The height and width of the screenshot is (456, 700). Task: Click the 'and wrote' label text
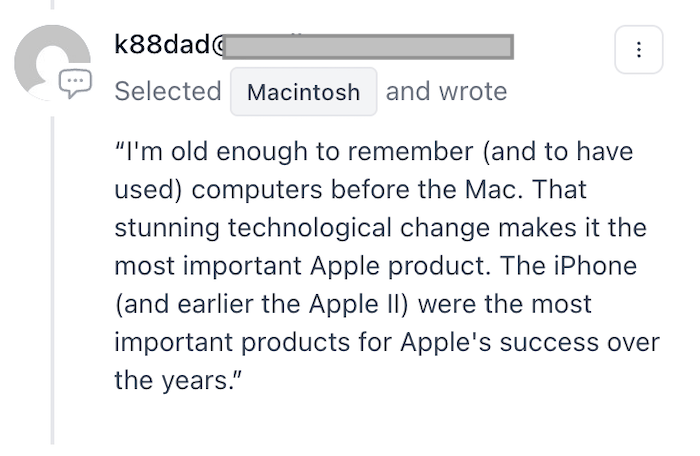click(x=446, y=92)
